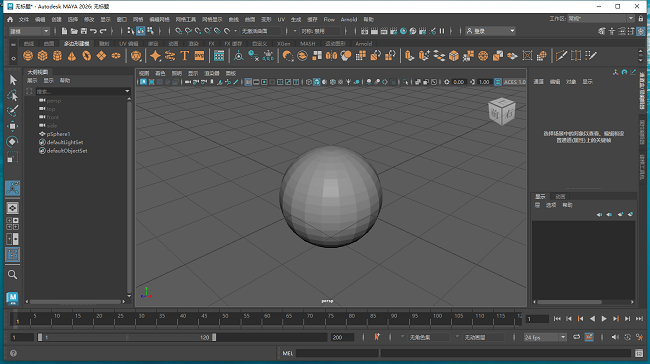Toggle the four-view layout button
The height and width of the screenshot is (364, 650).
click(12, 223)
